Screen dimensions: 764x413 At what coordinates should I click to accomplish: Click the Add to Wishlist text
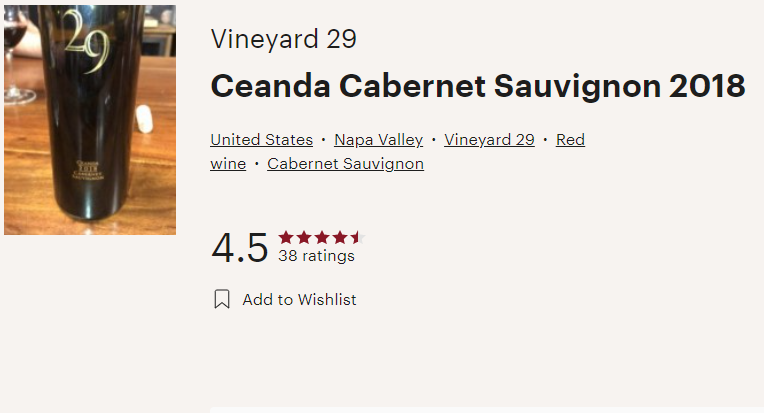click(x=299, y=300)
